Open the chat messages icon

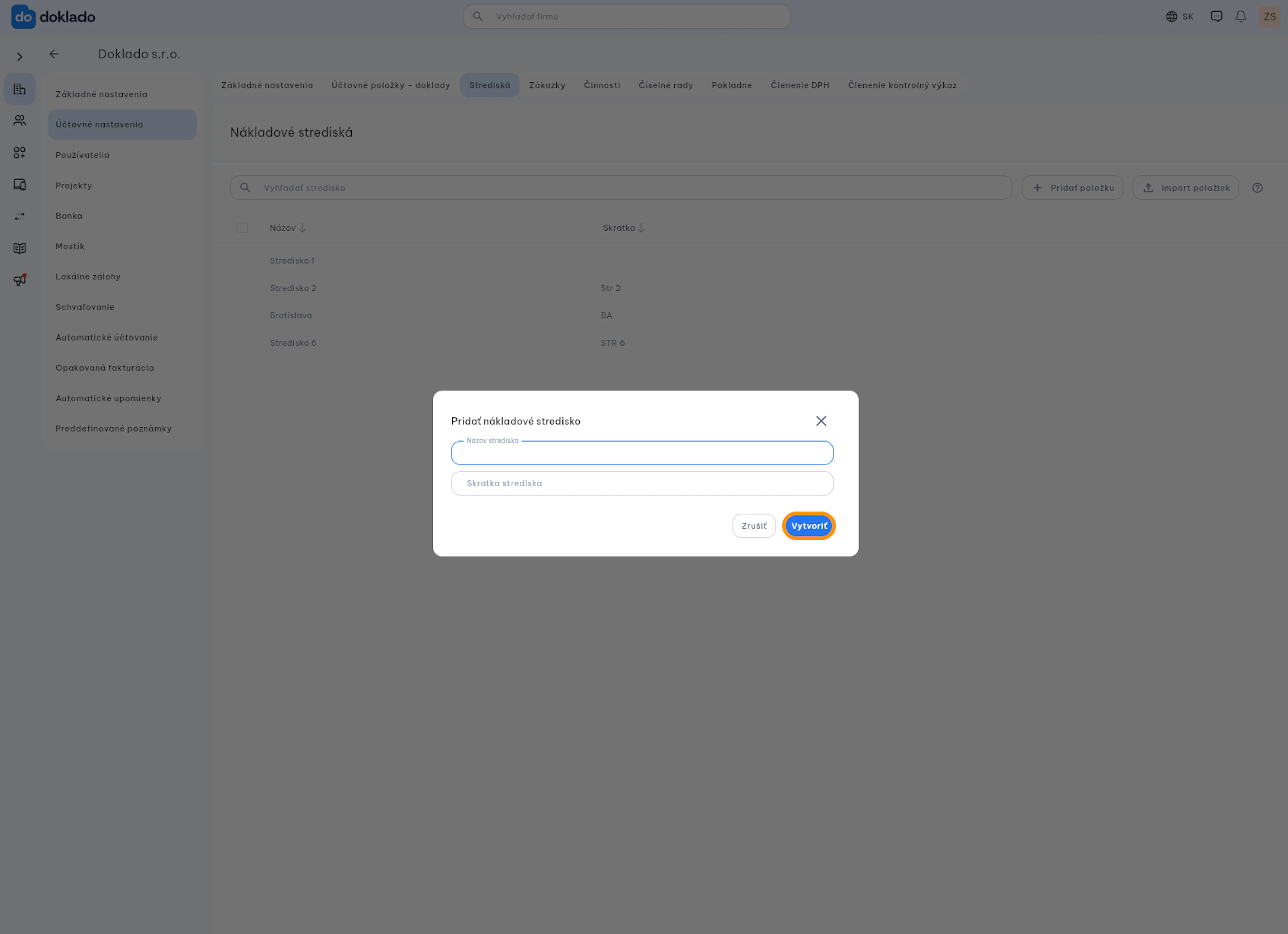pyautogui.click(x=1217, y=16)
